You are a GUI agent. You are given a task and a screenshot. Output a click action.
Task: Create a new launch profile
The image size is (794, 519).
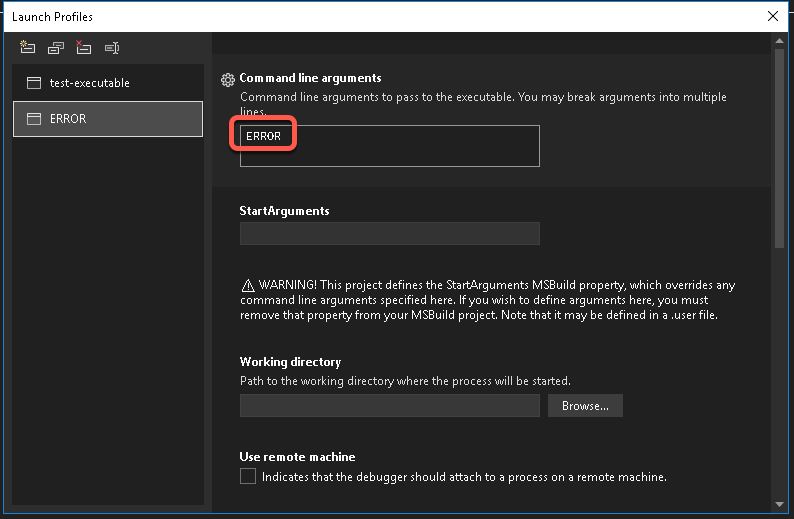pyautogui.click(x=27, y=48)
